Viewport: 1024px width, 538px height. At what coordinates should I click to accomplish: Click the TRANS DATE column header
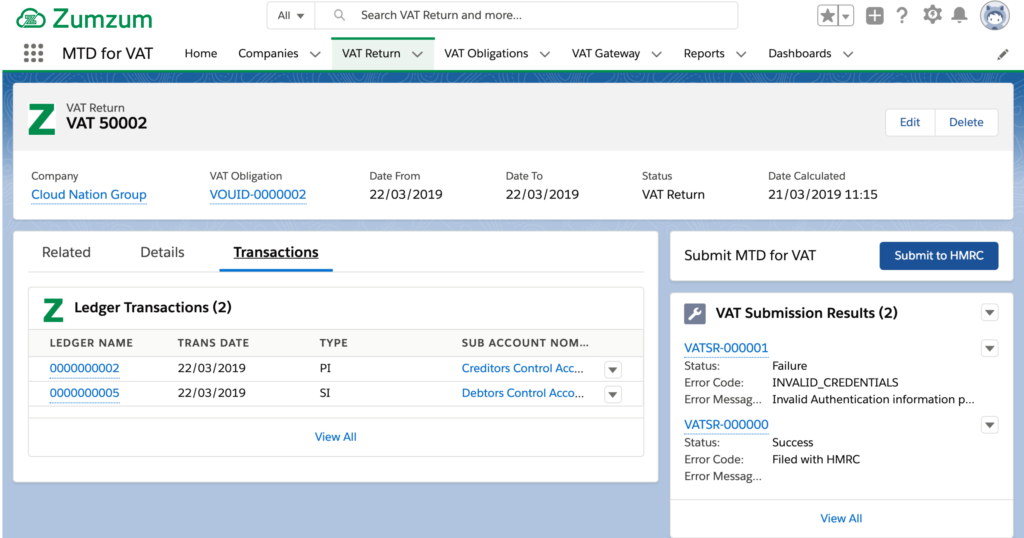pyautogui.click(x=214, y=343)
